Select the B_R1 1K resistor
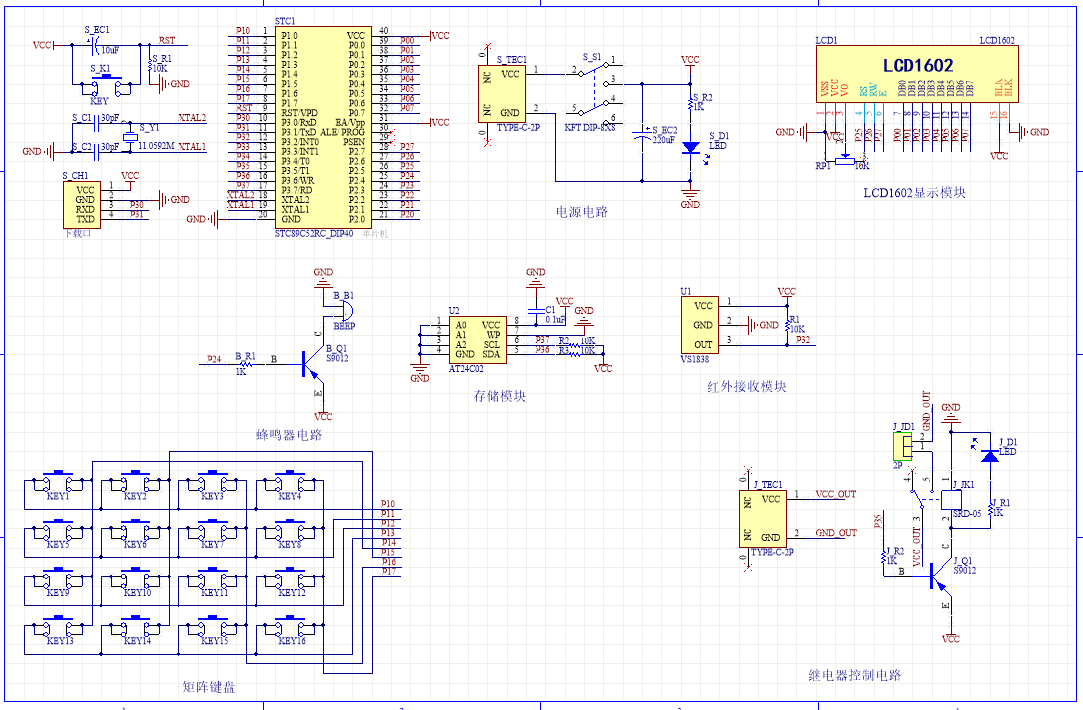This screenshot has width=1083, height=710. (x=244, y=364)
